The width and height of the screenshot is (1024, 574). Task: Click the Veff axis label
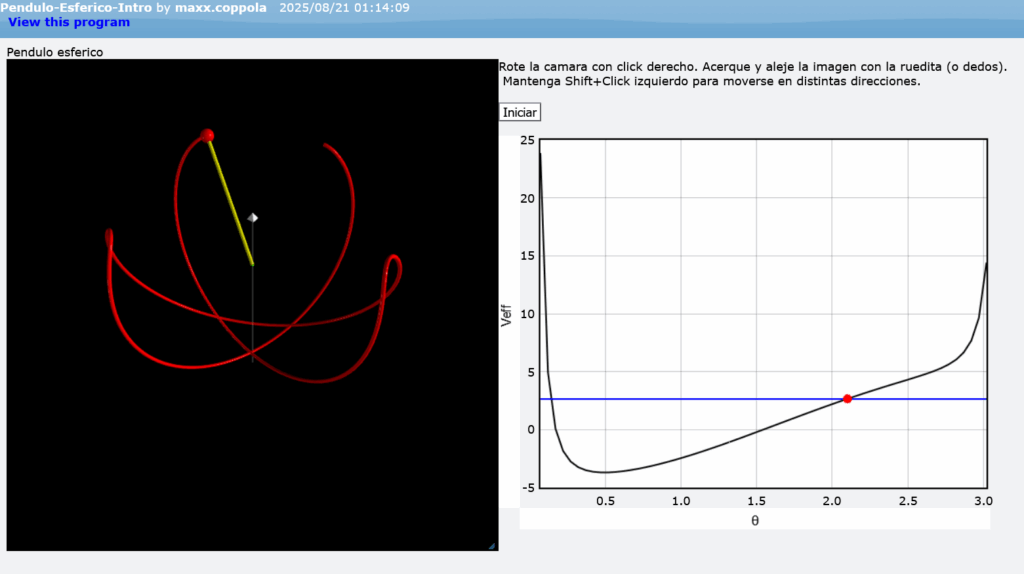506,315
